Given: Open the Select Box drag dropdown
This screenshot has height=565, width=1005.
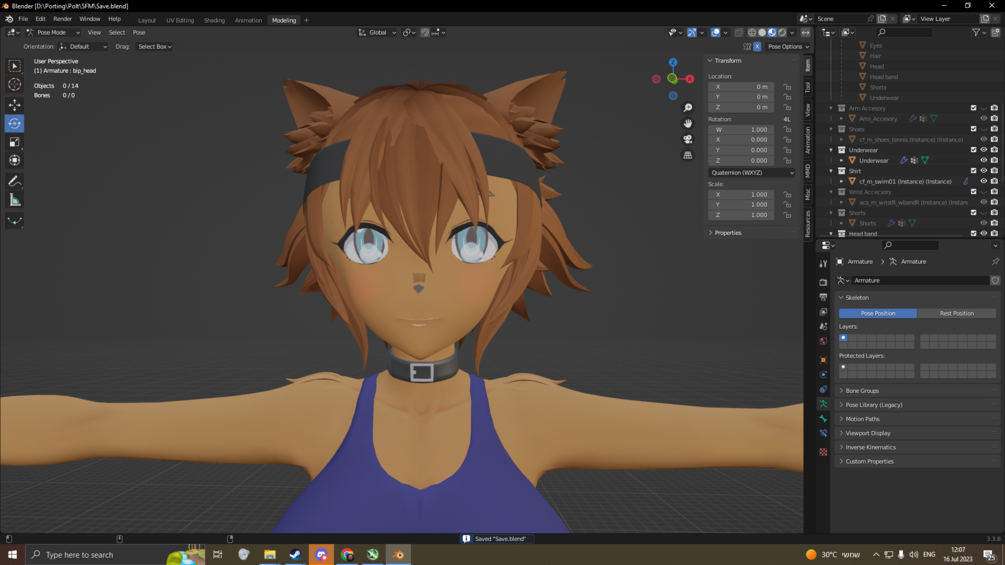Looking at the screenshot, I should coord(154,46).
